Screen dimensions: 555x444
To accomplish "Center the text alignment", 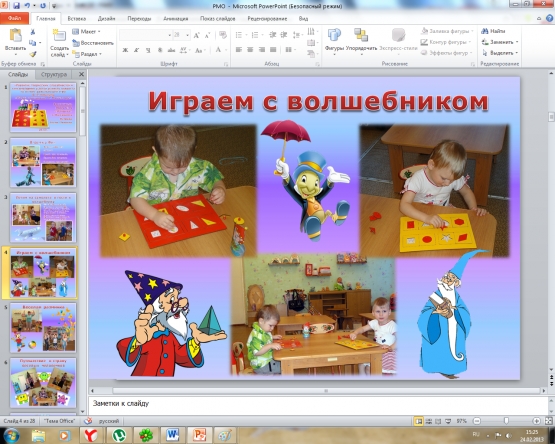I will [250, 50].
